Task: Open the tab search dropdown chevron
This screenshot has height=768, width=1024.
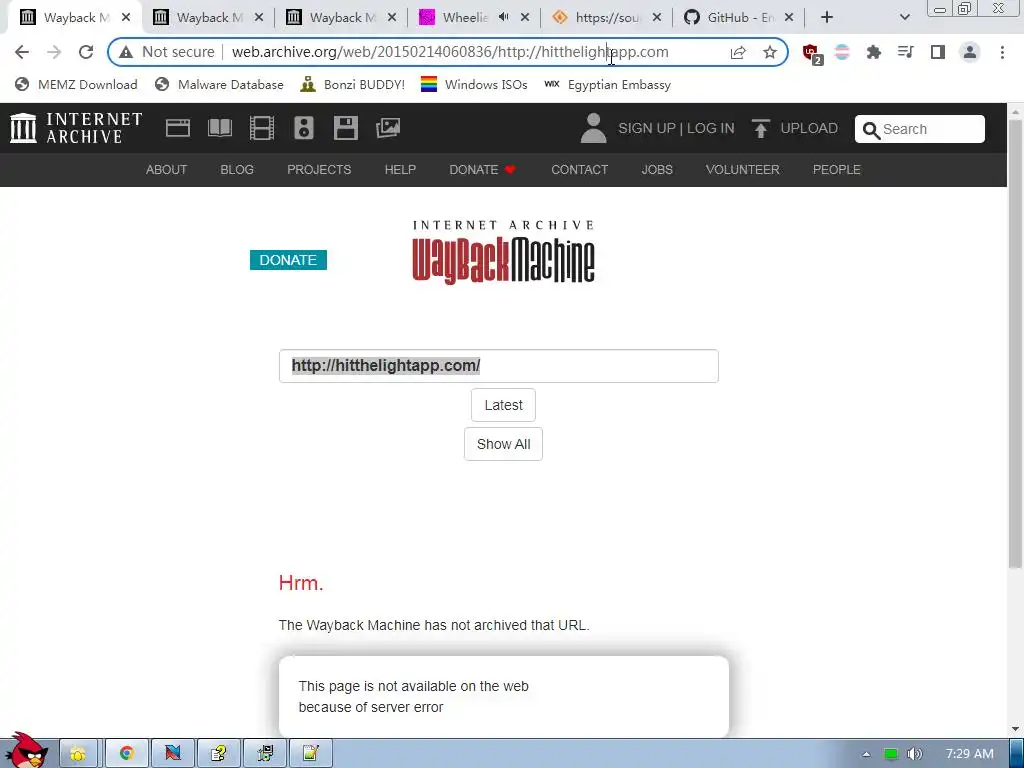Action: 904,18
